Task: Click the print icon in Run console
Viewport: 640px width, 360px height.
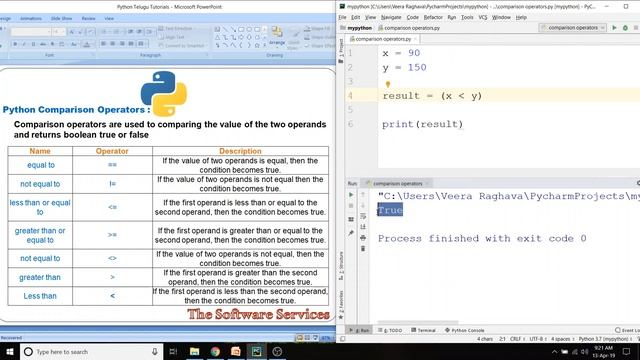Action: [x=363, y=238]
